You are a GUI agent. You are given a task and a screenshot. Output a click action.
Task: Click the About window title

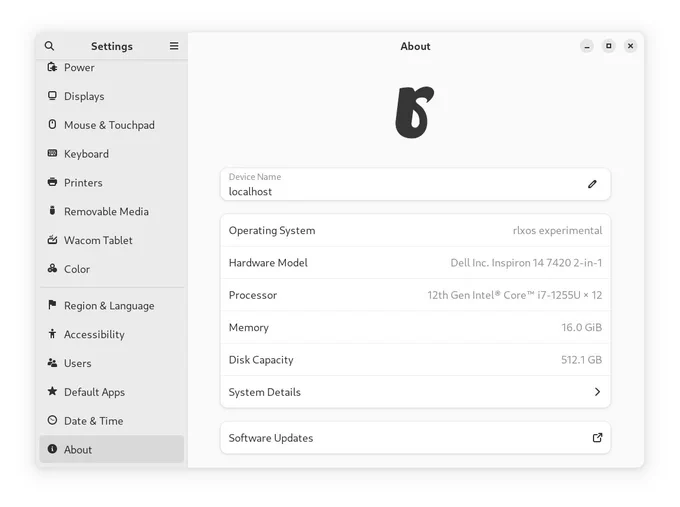[415, 46]
